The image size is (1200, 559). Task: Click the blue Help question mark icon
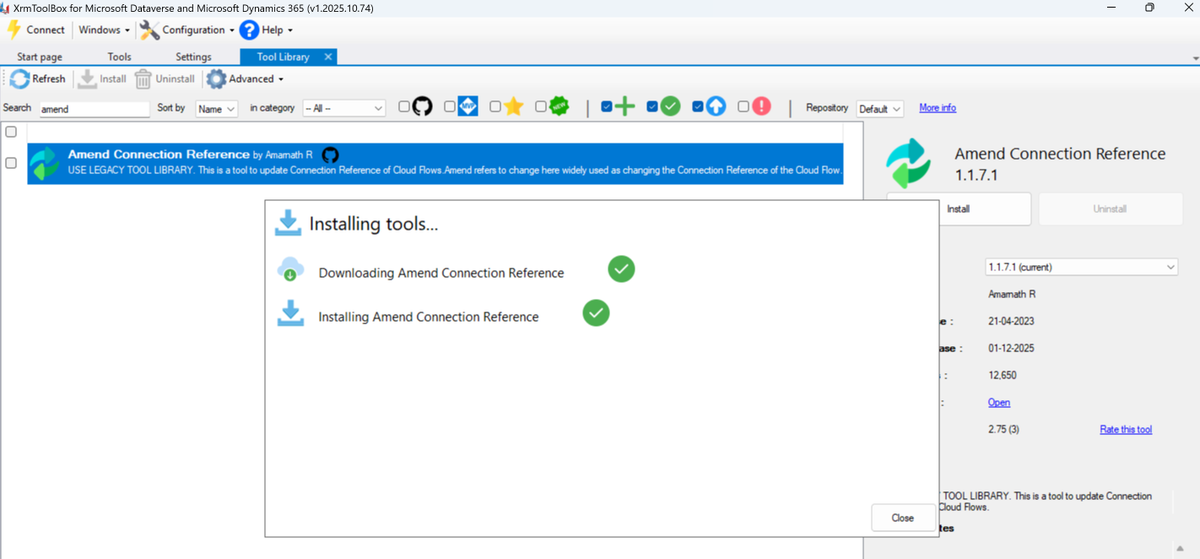250,30
